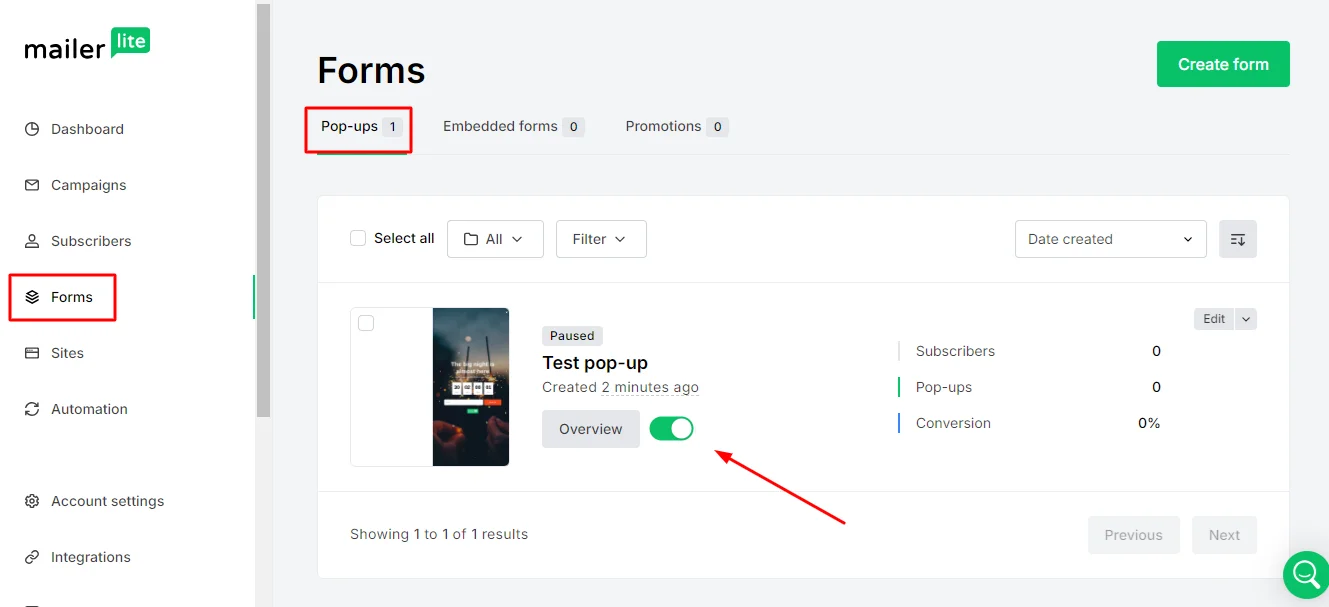This screenshot has width=1329, height=607.
Task: Click Edit on Test pop-up
Action: (1214, 319)
